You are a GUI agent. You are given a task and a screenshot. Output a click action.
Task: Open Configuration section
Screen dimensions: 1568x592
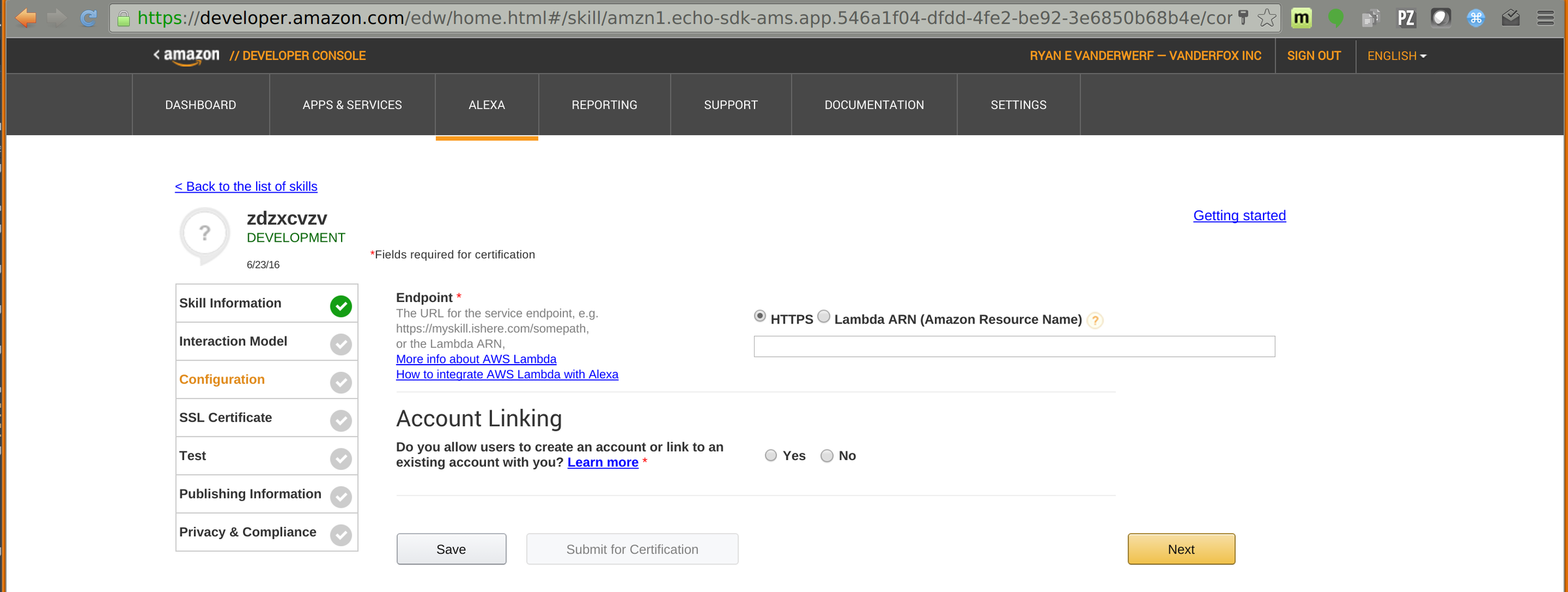click(x=267, y=380)
